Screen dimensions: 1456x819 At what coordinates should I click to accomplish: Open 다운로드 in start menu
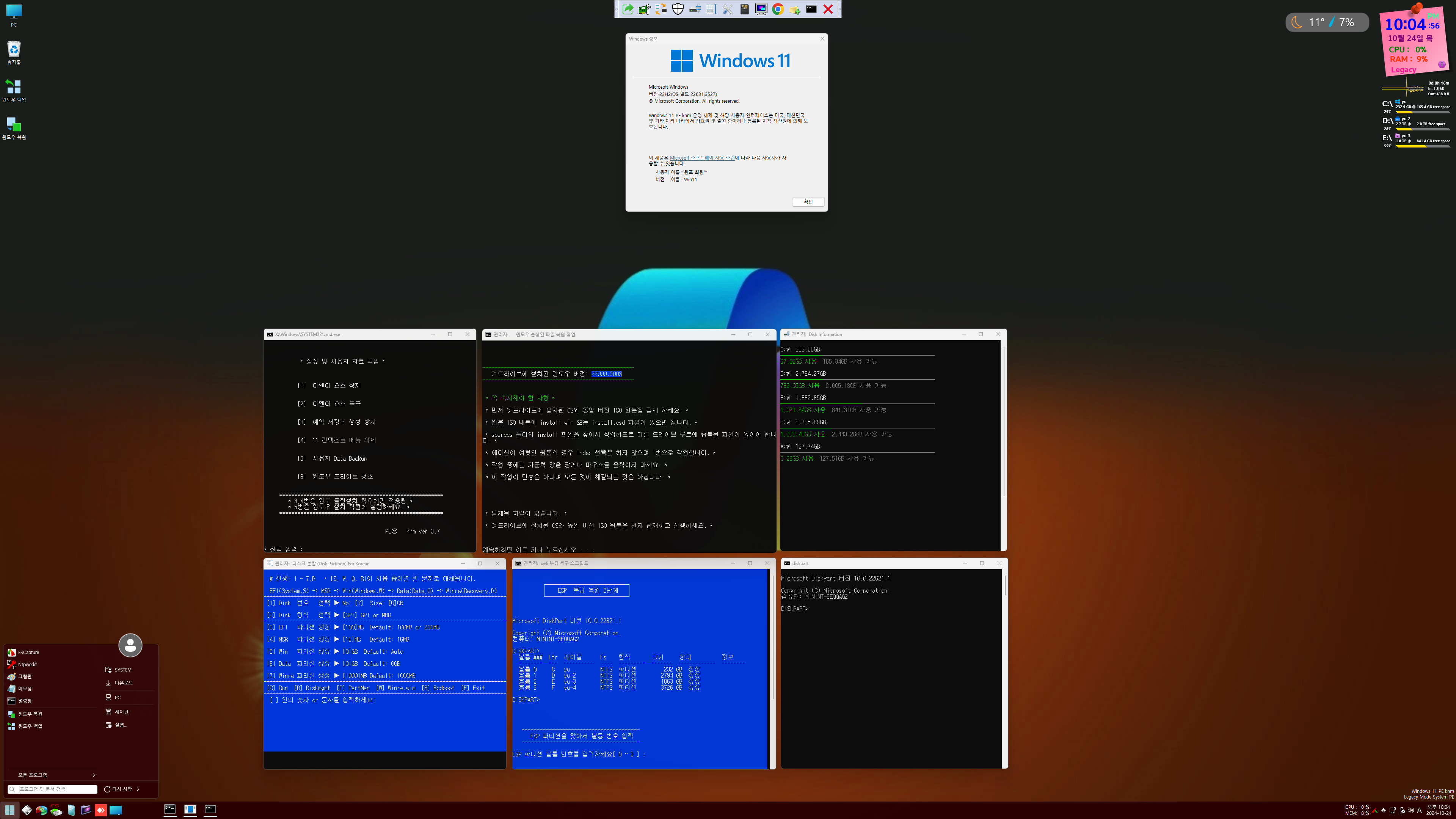coord(119,683)
